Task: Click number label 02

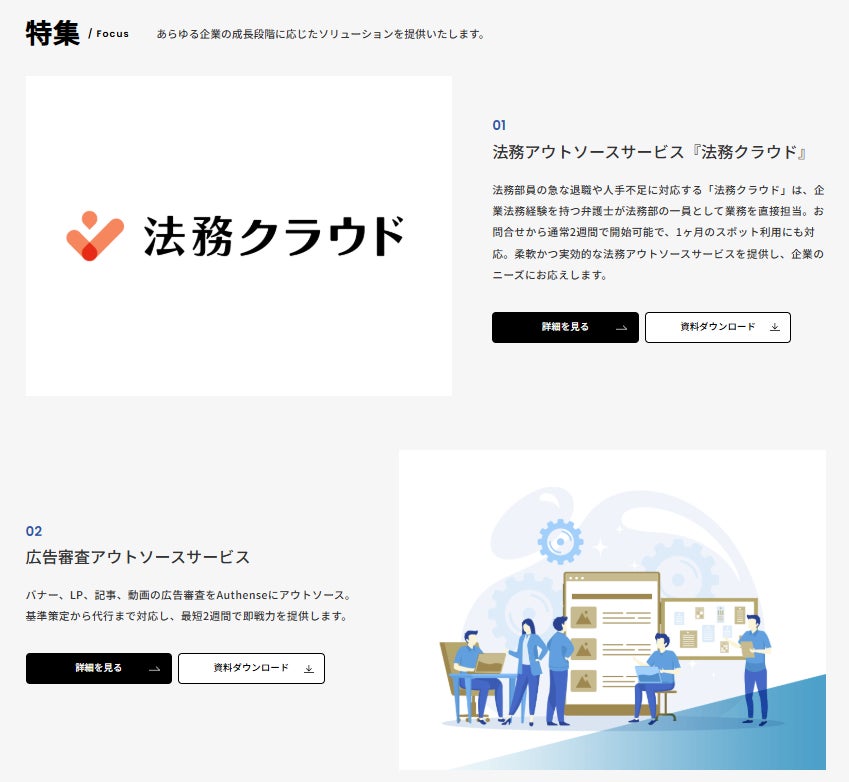Action: tap(34, 531)
